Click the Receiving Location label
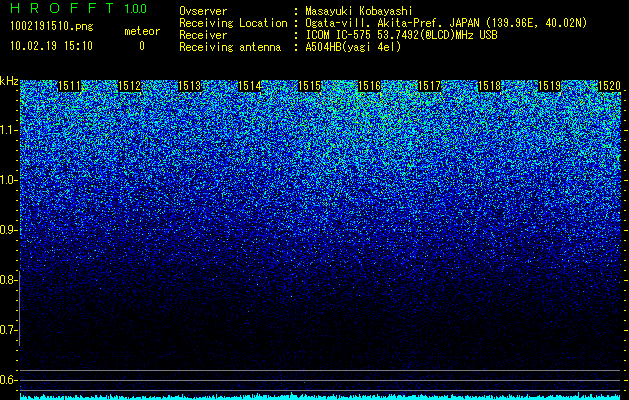 (x=233, y=23)
